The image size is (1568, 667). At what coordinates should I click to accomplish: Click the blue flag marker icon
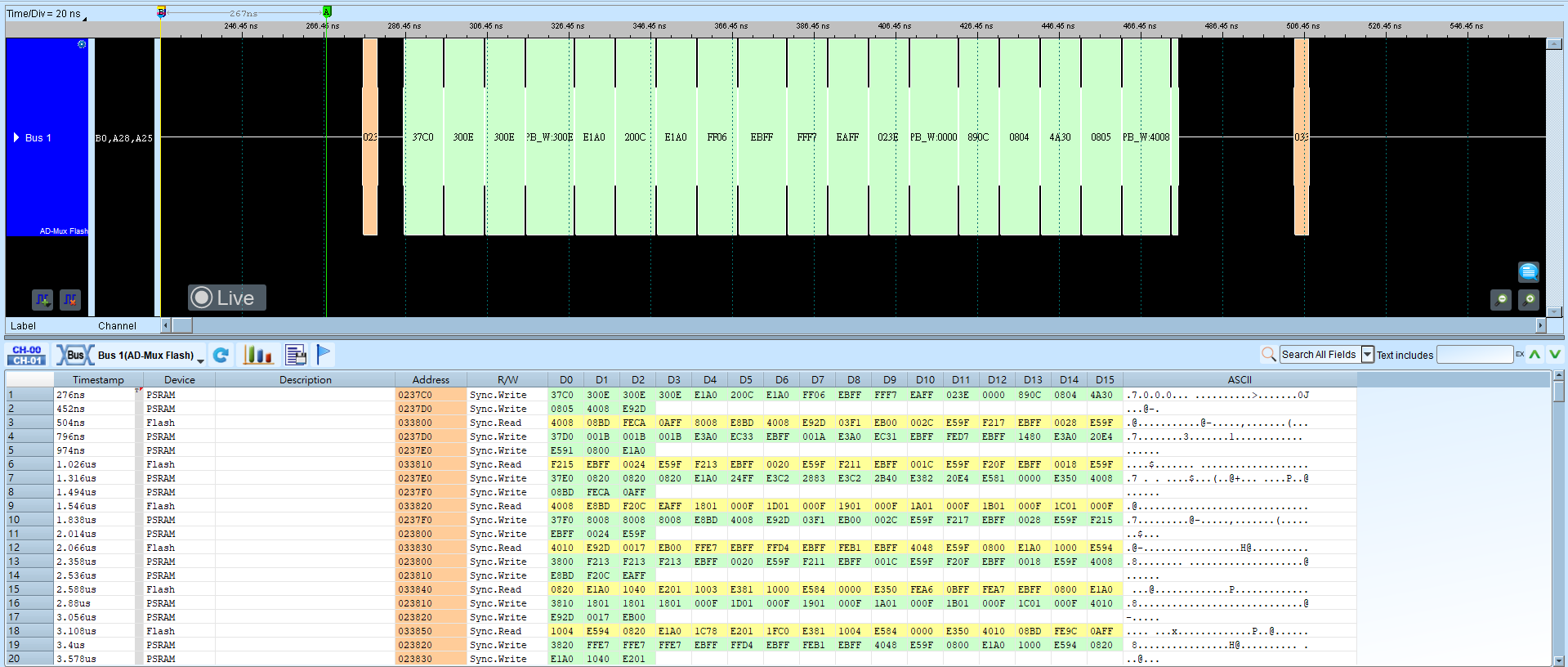(324, 355)
